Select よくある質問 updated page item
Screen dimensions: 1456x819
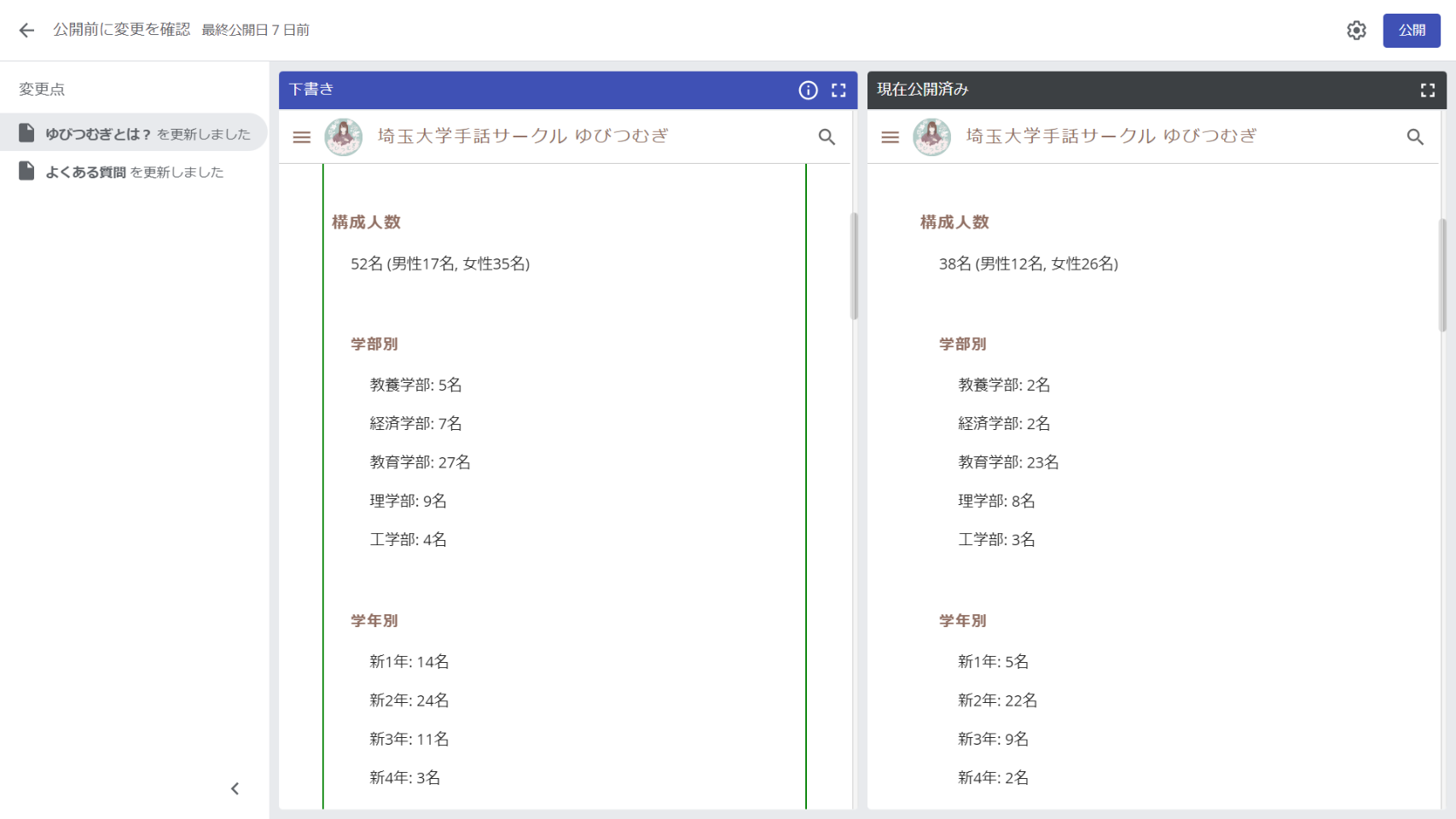pos(134,172)
